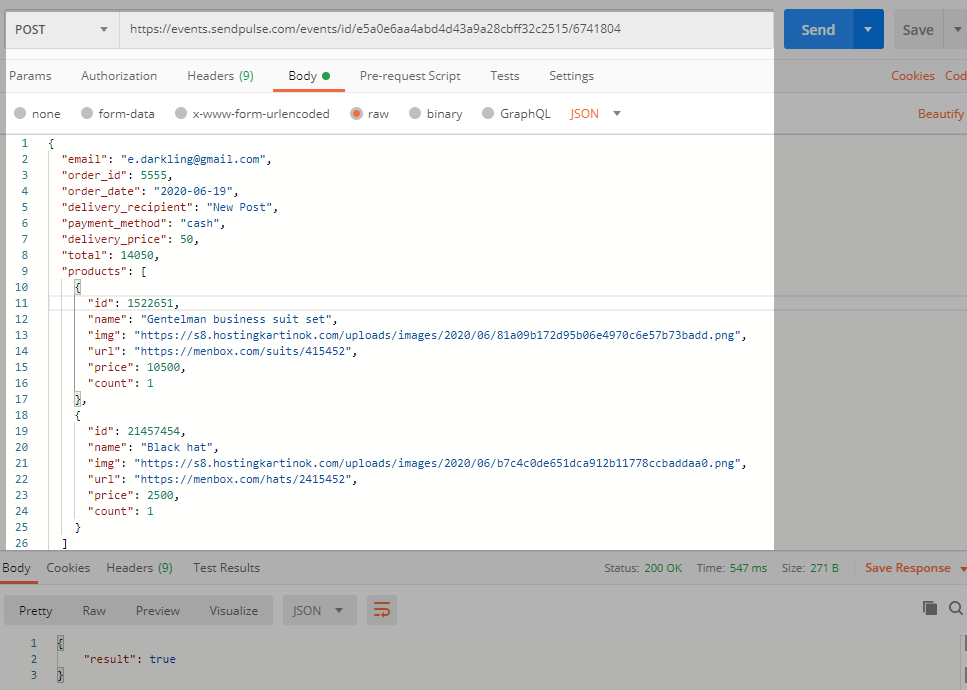The height and width of the screenshot is (690, 967).
Task: Click the request URL input field
Action: 446,29
